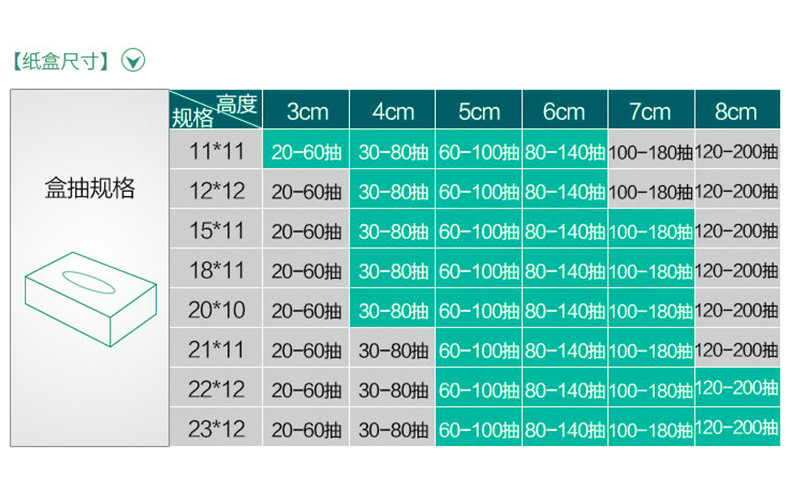790x478 pixels.
Task: Click the green 120-200抽 cell in 23*12 row
Action: pyautogui.click(x=736, y=429)
